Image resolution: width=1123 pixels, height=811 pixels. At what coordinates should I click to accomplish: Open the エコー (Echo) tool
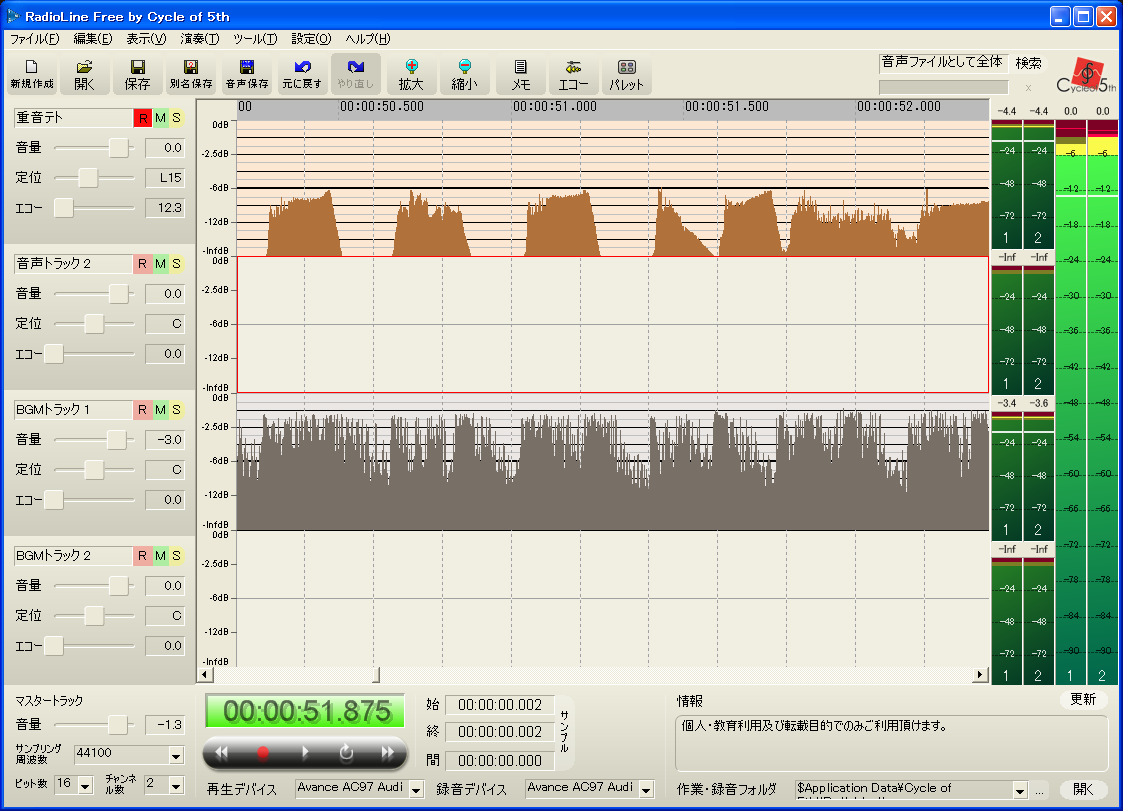click(x=574, y=74)
